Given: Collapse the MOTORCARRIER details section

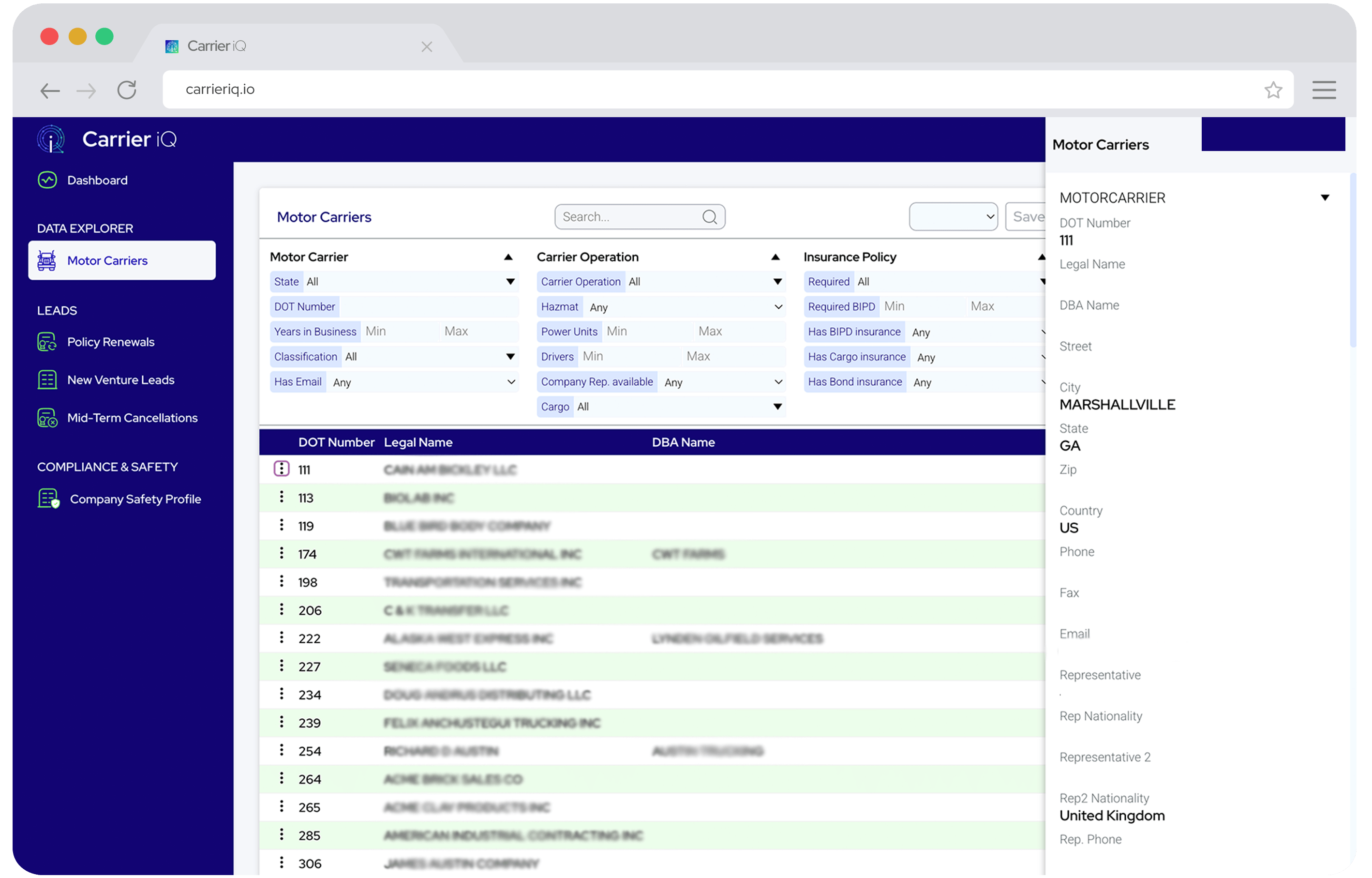Looking at the screenshot, I should [x=1325, y=198].
